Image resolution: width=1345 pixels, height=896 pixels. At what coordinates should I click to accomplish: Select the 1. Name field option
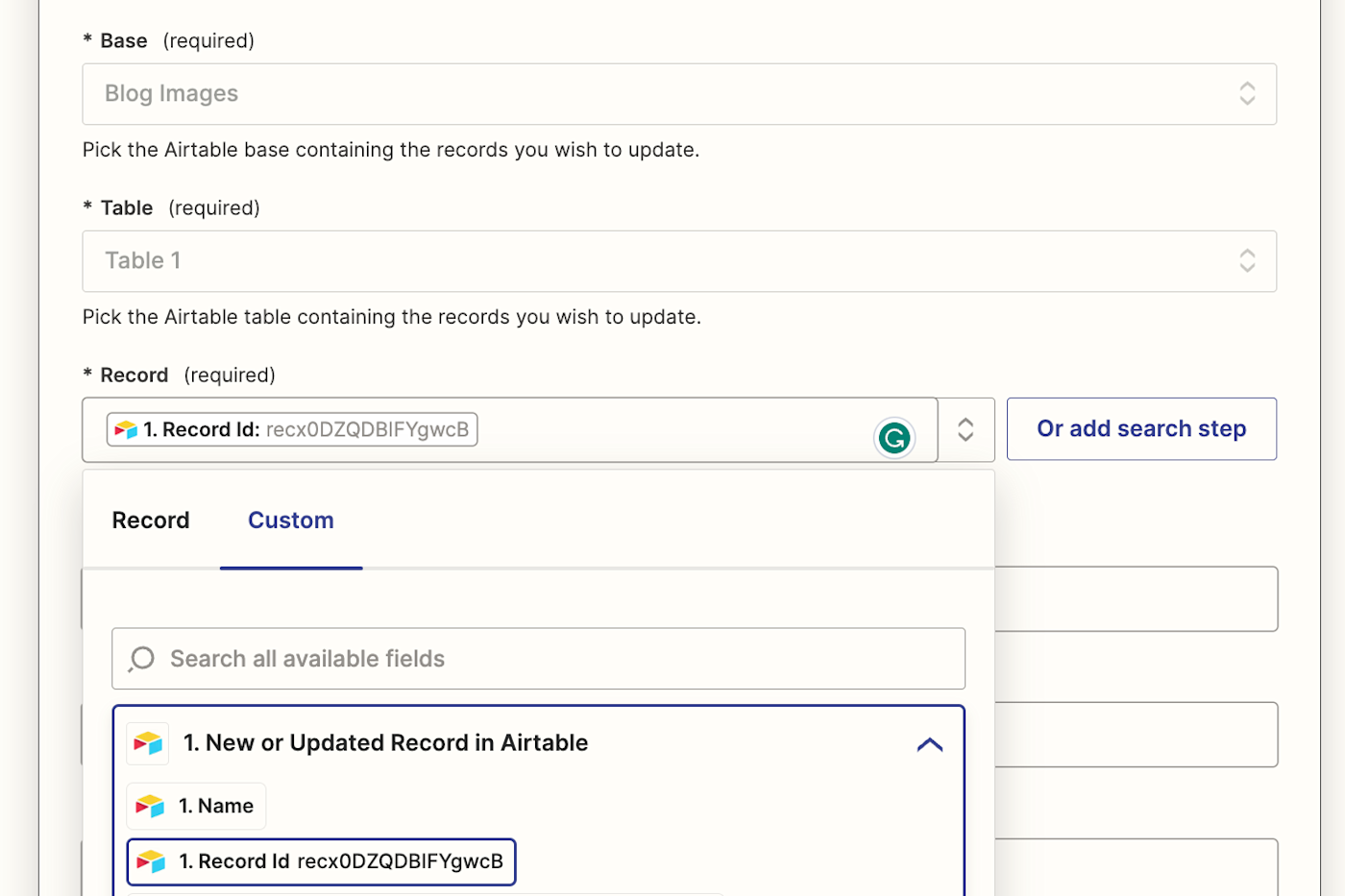click(x=196, y=806)
